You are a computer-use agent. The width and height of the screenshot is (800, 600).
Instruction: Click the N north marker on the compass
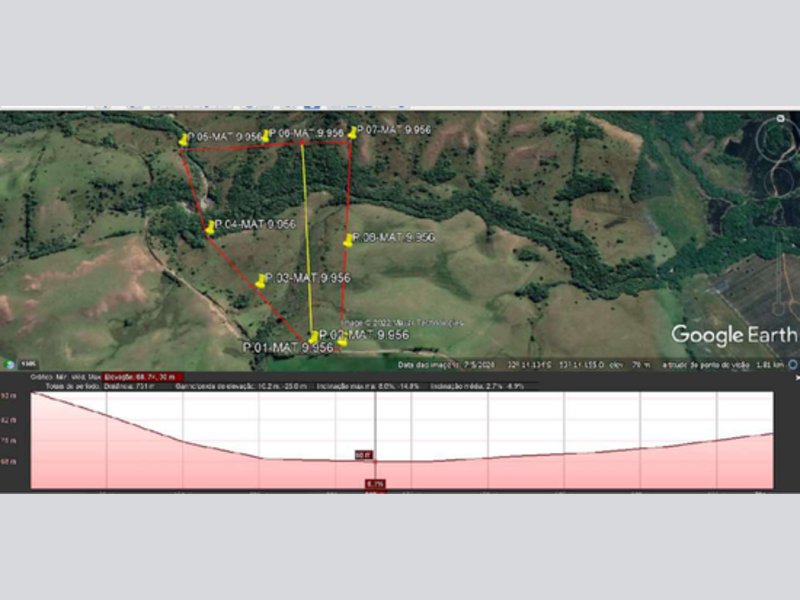780,118
